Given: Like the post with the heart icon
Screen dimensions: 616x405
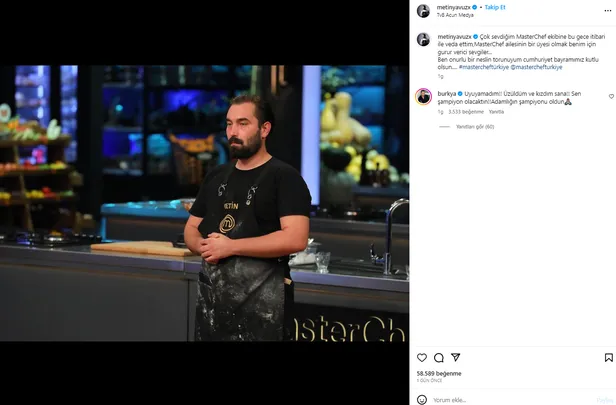Looking at the screenshot, I should [x=422, y=357].
